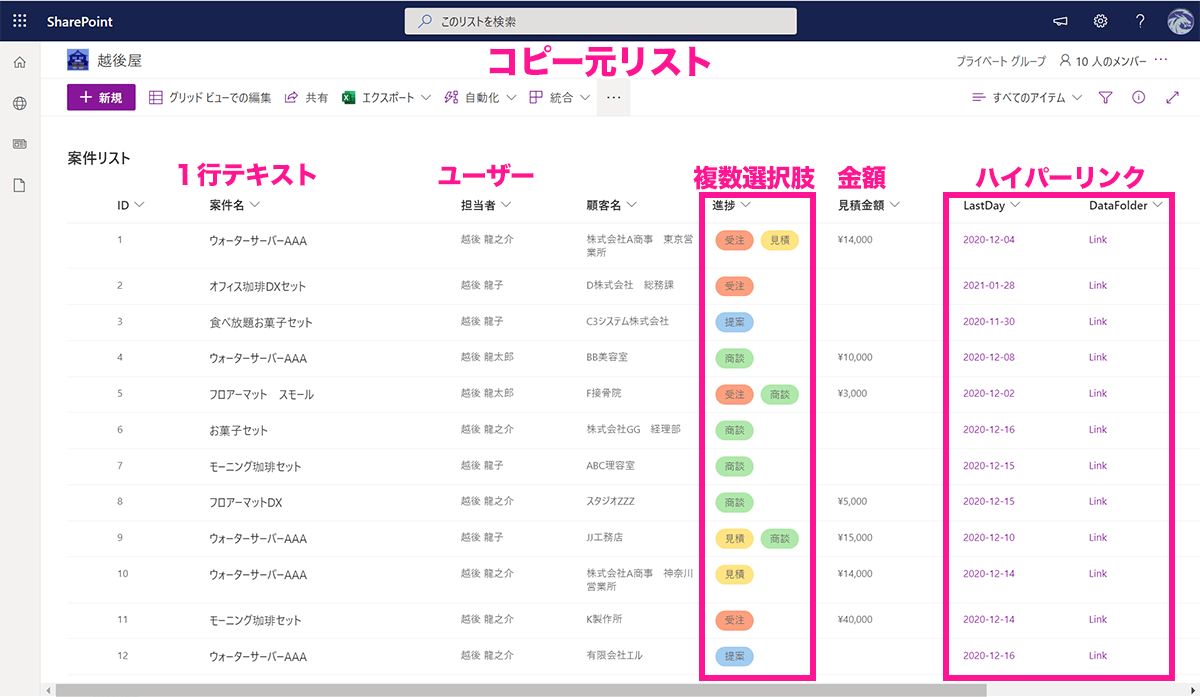Image resolution: width=1200 pixels, height=697 pixels.
Task: Open the 自動化 dropdown menu
Action: point(479,98)
